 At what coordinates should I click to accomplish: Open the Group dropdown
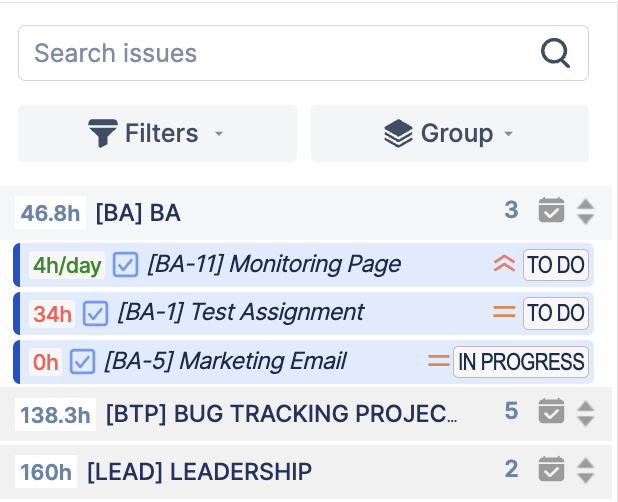click(449, 133)
